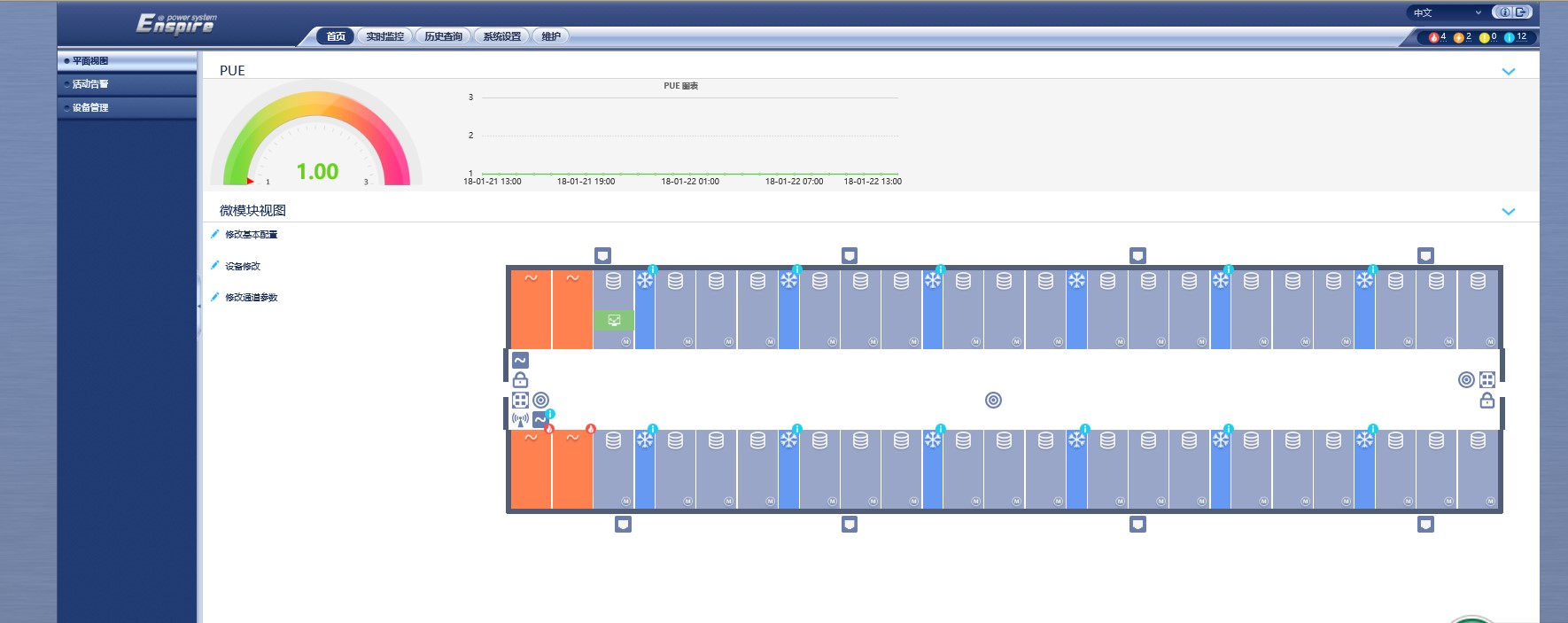This screenshot has height=623, width=1568.
Task: Collapse the 微模块视图 section chevron
Action: [1508, 212]
